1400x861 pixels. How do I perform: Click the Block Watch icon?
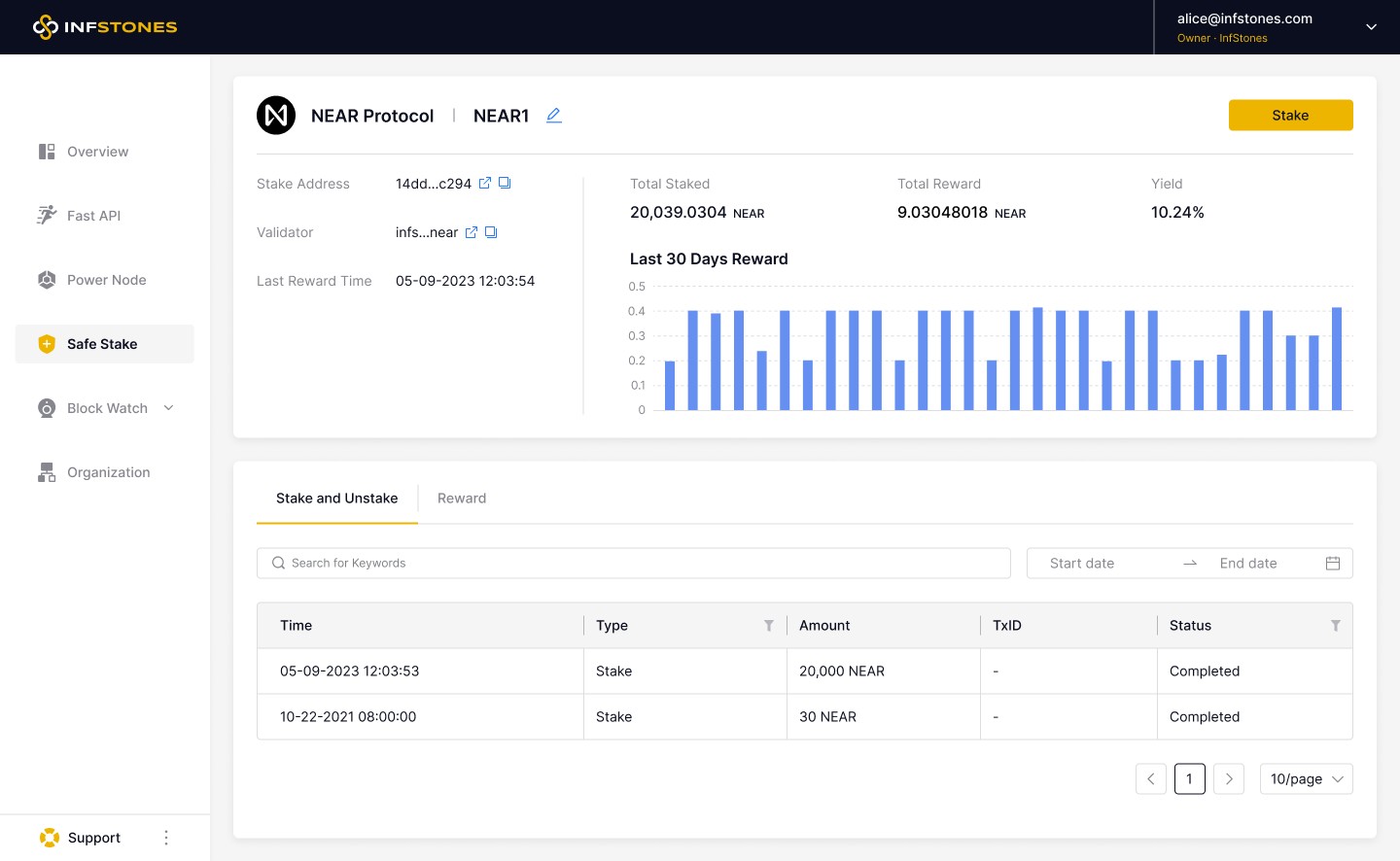[x=47, y=408]
